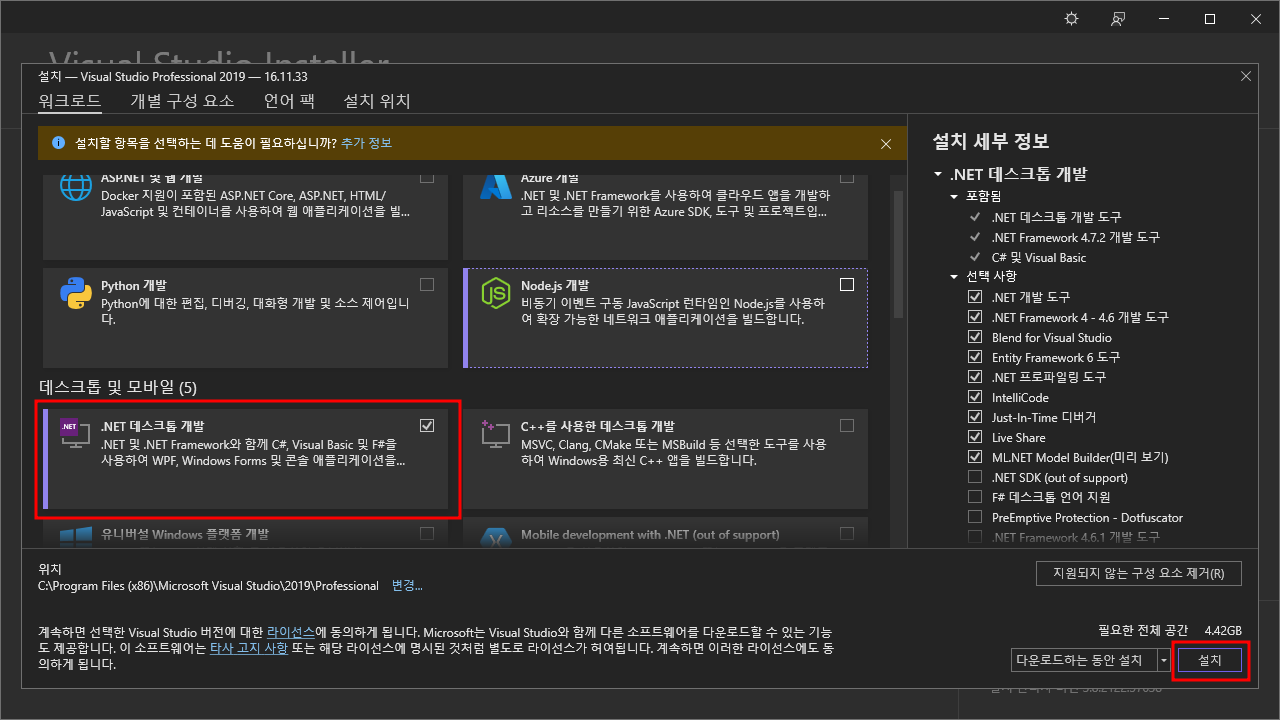1280x720 pixels.
Task: Switch to the 개별 구성 요소 tab
Action: [x=182, y=101]
